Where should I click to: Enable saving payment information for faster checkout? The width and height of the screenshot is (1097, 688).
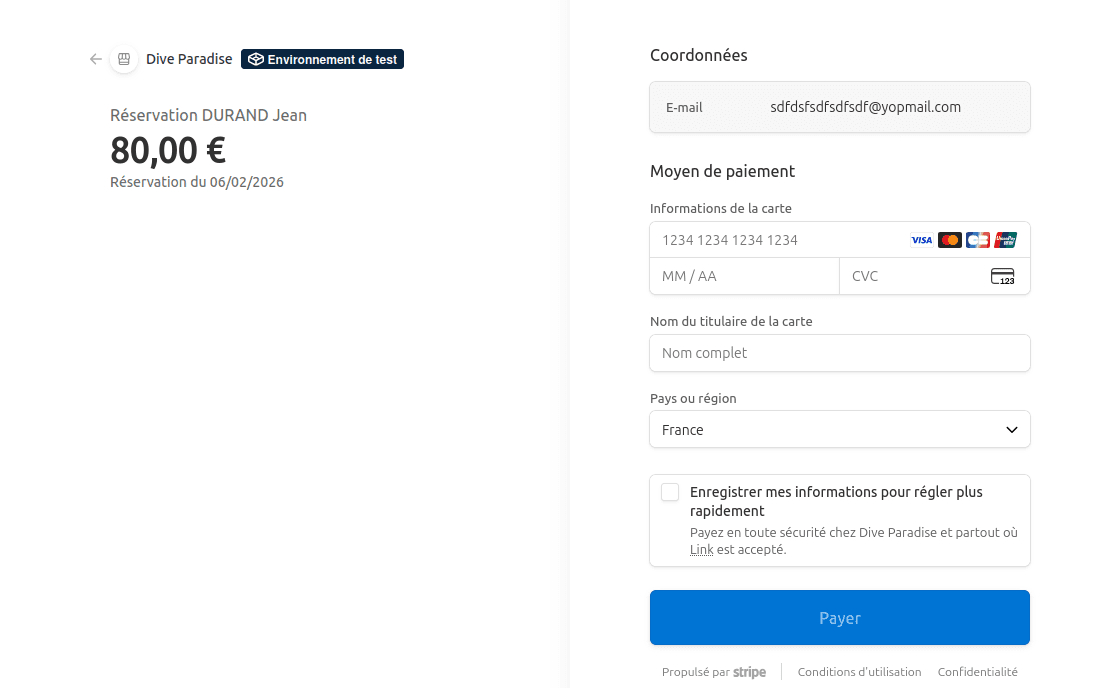670,492
